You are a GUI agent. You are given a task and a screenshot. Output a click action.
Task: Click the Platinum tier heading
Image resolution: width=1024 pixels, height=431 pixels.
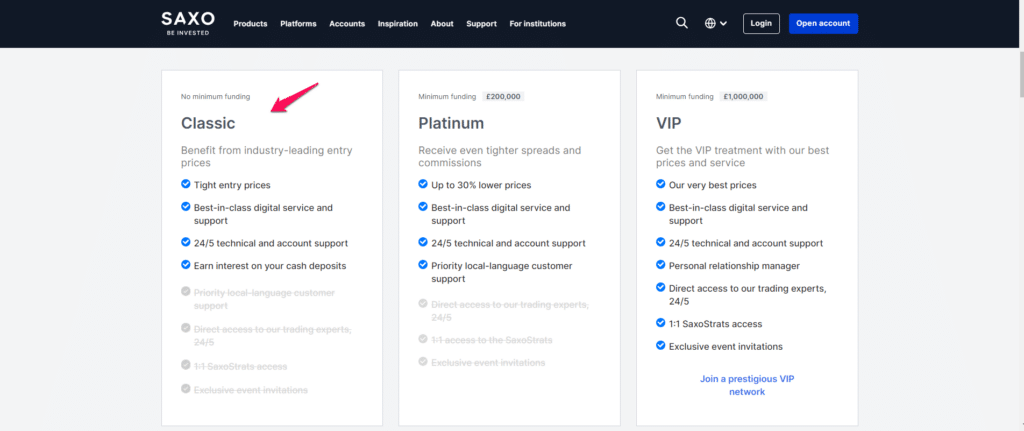pos(451,123)
